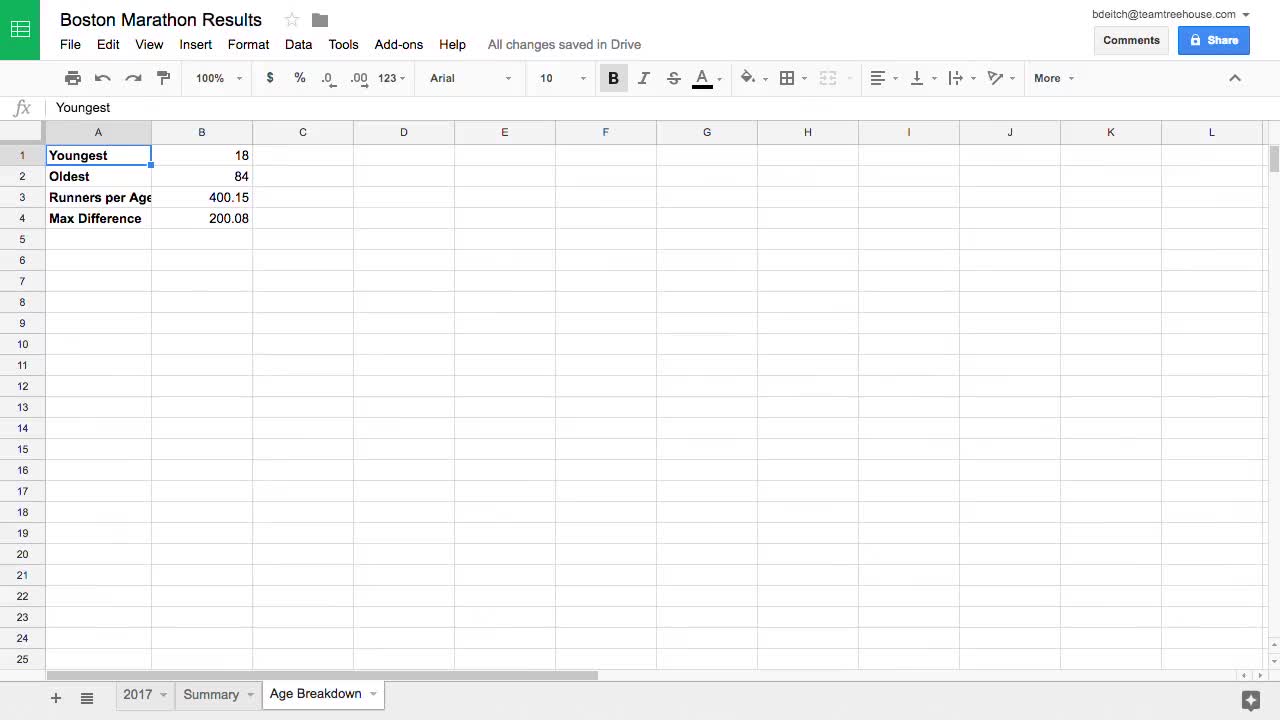
Task: Open the Arial font dropdown
Action: coord(470,78)
